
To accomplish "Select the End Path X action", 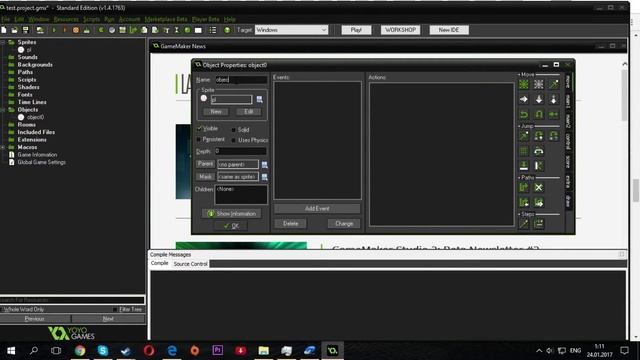I will 539,187.
